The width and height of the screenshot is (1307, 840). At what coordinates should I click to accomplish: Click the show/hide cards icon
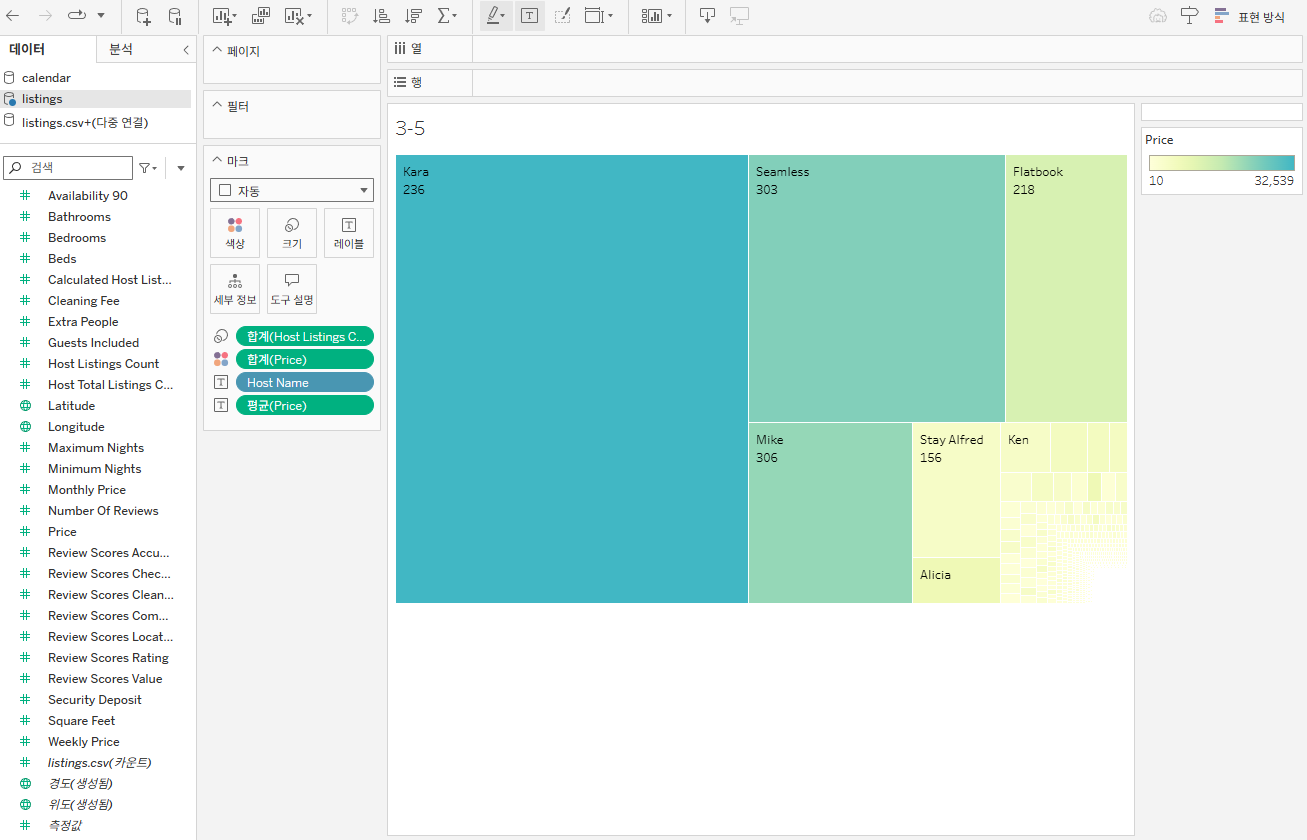(652, 16)
